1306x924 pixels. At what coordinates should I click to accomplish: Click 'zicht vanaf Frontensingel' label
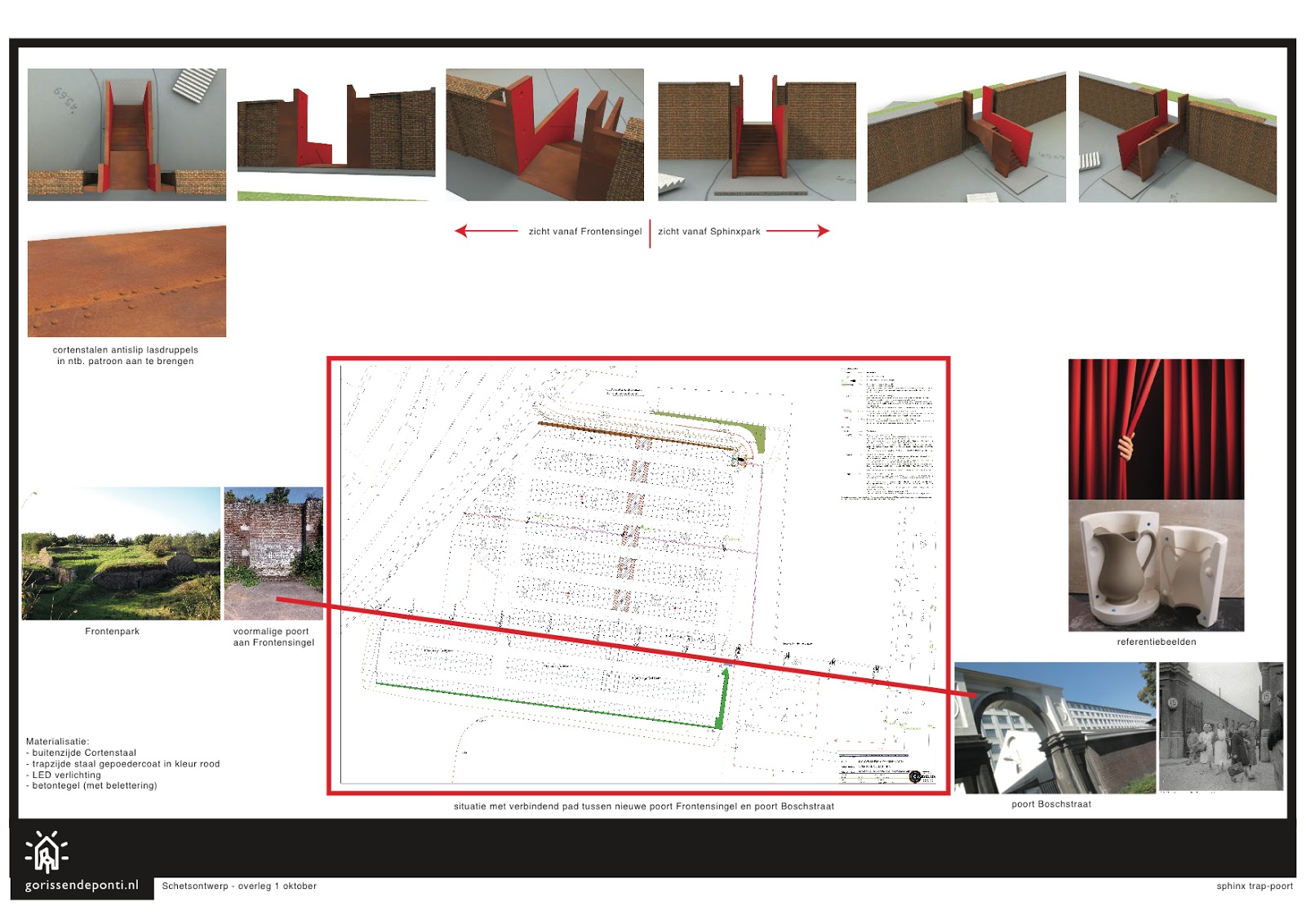585,232
